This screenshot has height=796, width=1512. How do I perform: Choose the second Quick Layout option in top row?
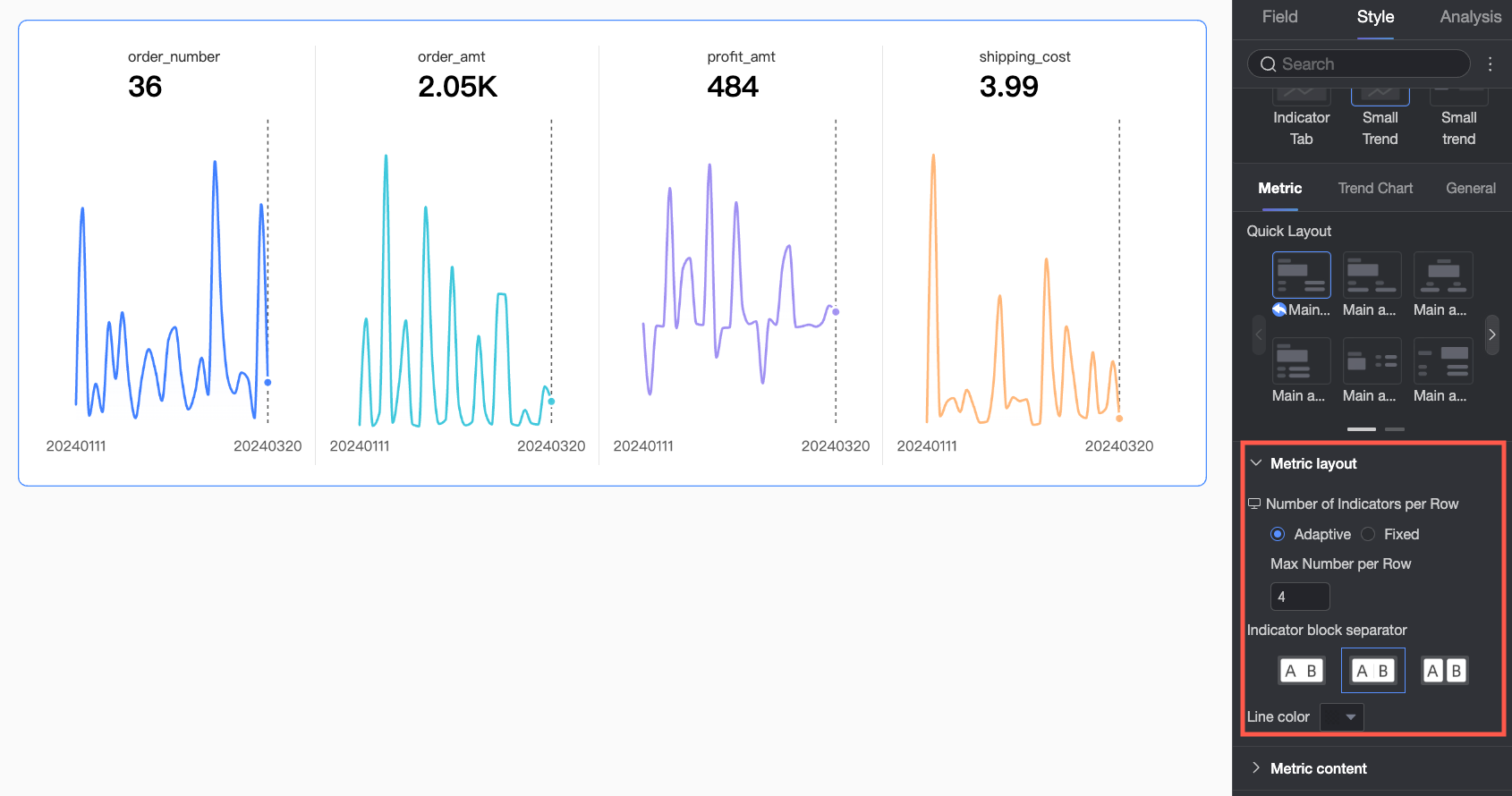[1372, 275]
